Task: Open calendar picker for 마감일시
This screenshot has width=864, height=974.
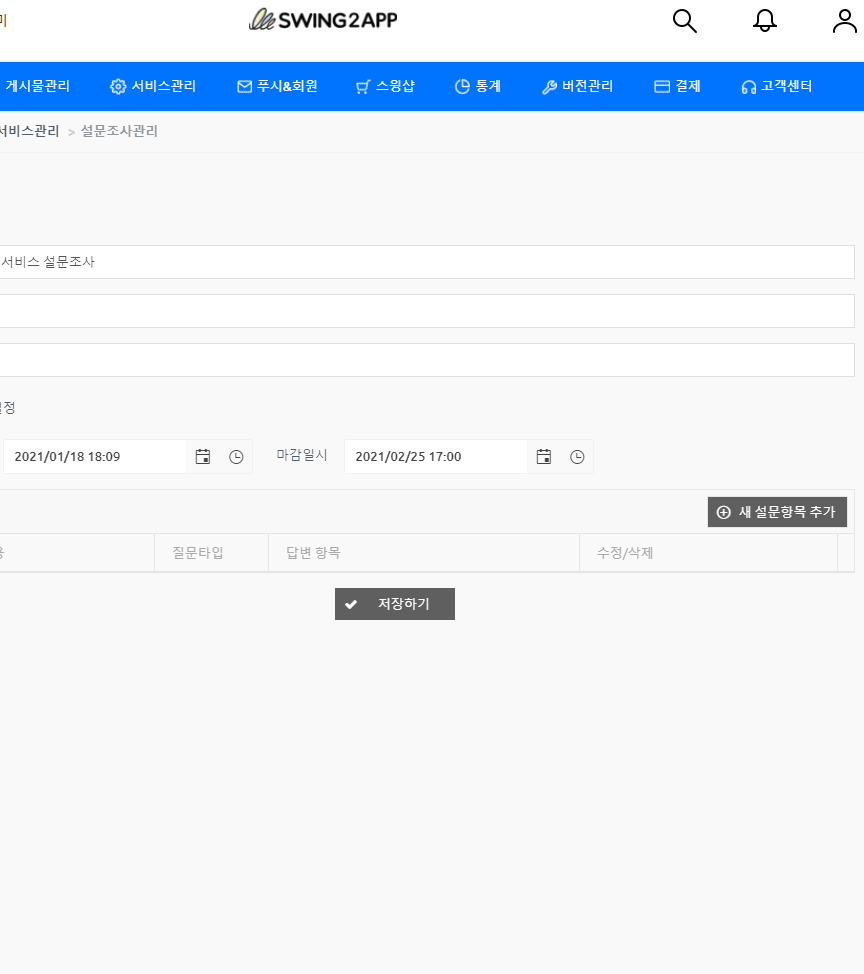Action: click(x=544, y=457)
